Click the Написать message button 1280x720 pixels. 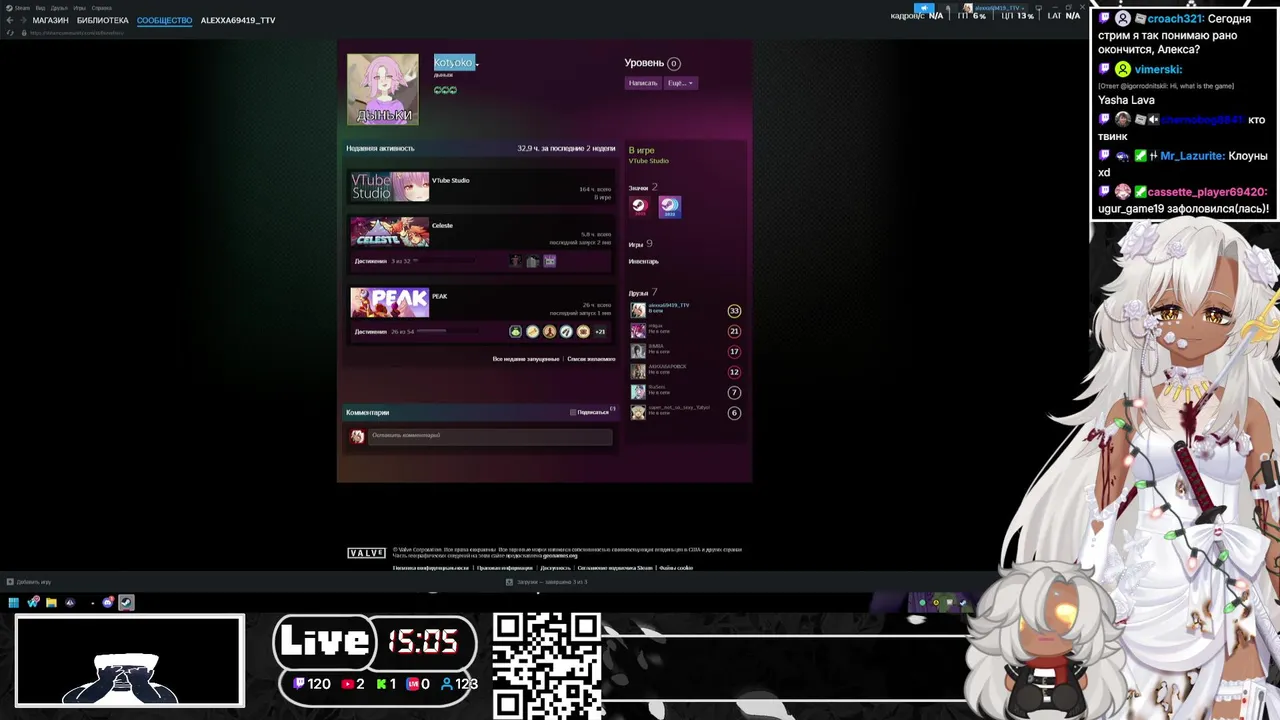pos(643,83)
